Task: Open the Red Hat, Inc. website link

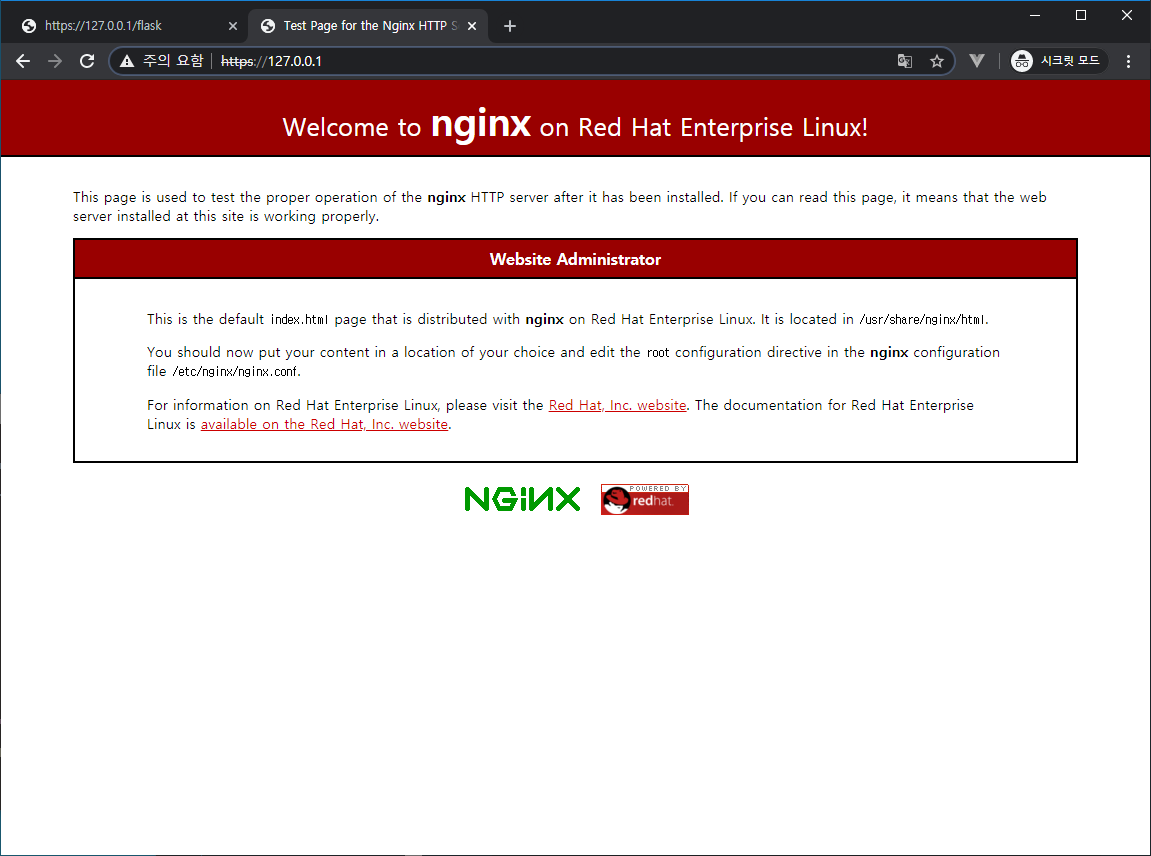Action: tap(617, 405)
